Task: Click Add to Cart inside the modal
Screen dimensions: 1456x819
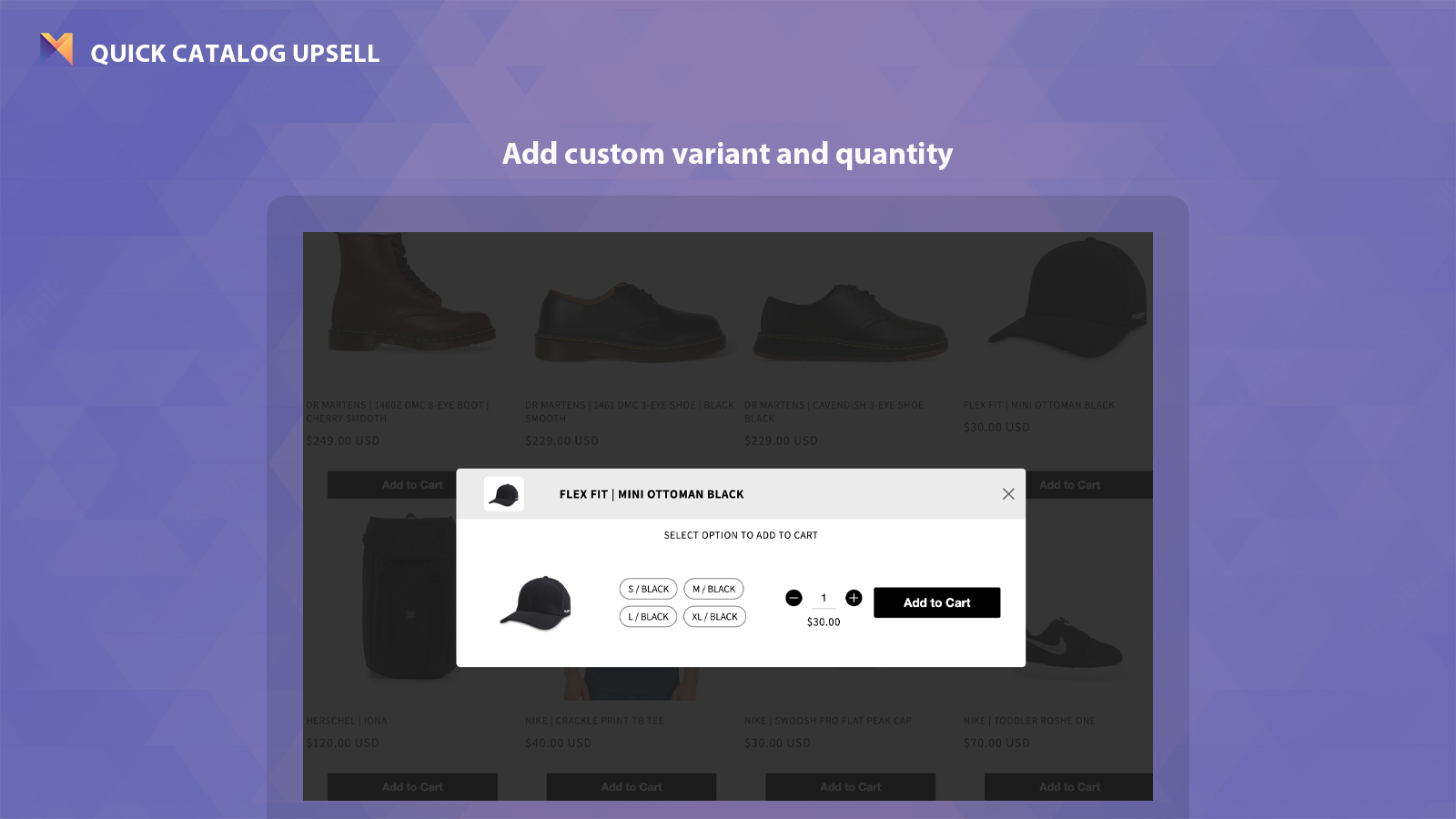Action: point(936,602)
